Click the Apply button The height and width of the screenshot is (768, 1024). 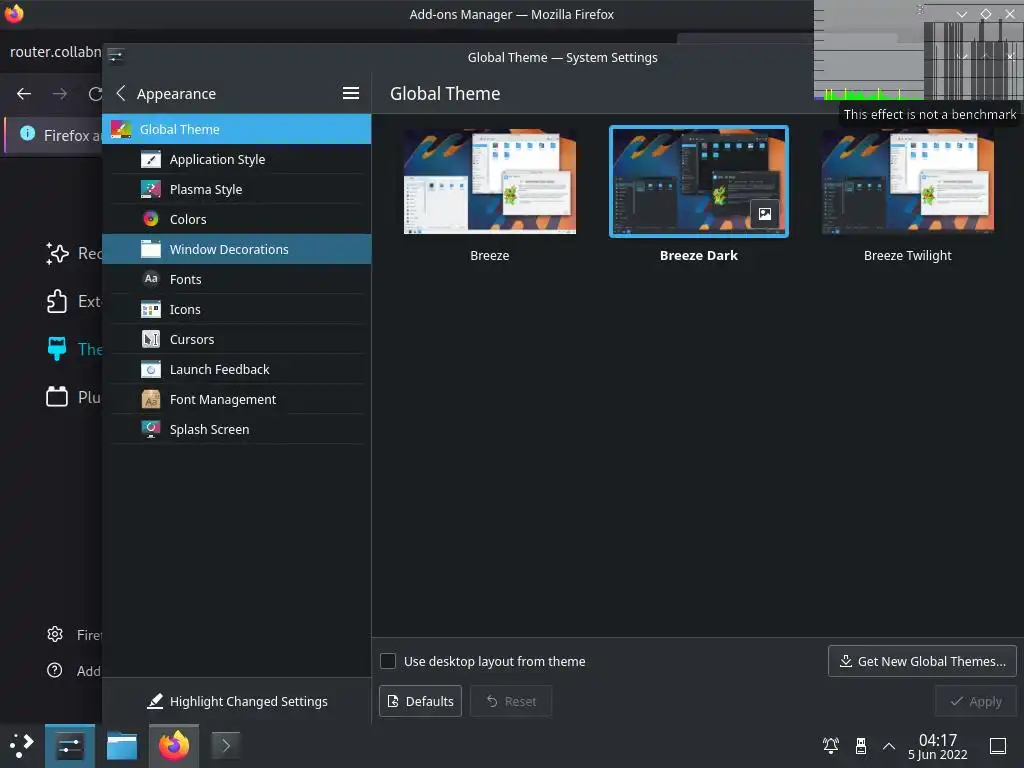click(x=976, y=701)
